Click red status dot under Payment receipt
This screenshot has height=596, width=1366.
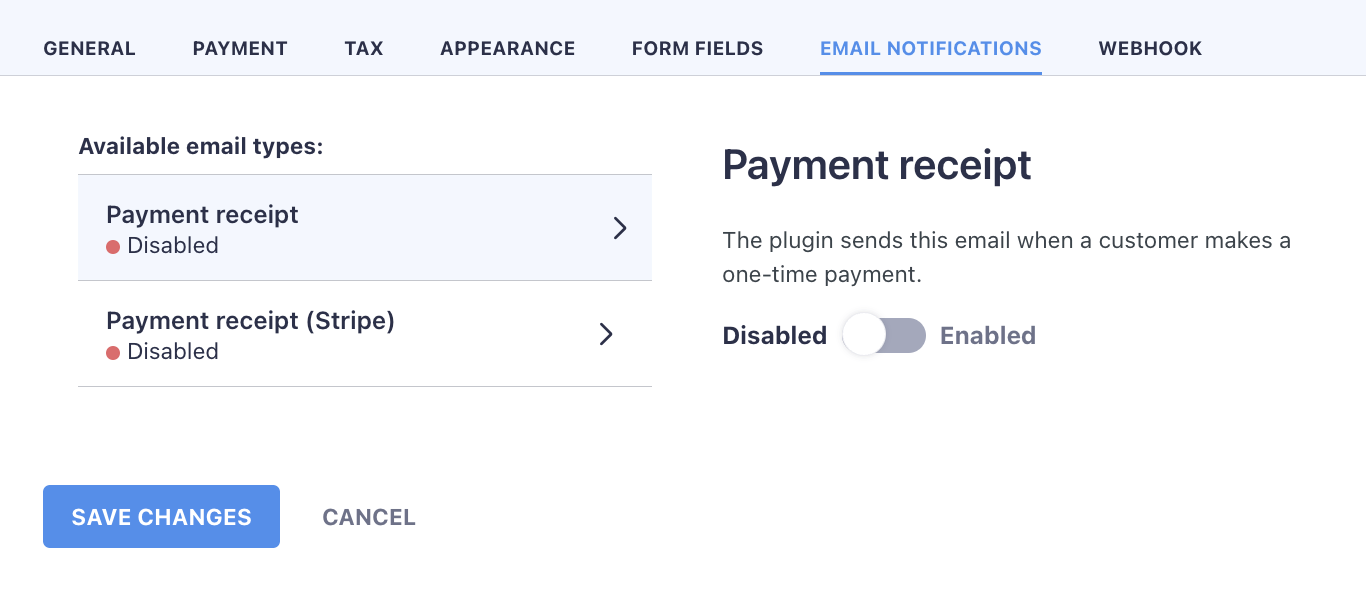[x=113, y=246]
